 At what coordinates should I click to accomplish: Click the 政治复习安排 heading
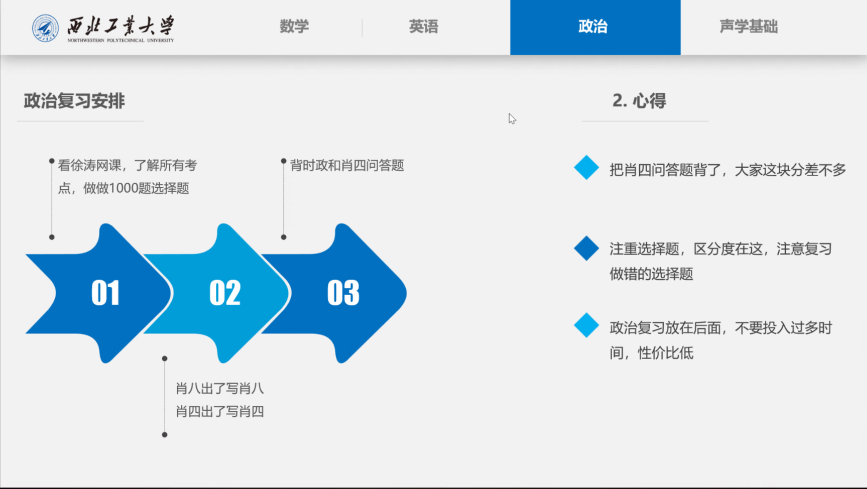74,101
